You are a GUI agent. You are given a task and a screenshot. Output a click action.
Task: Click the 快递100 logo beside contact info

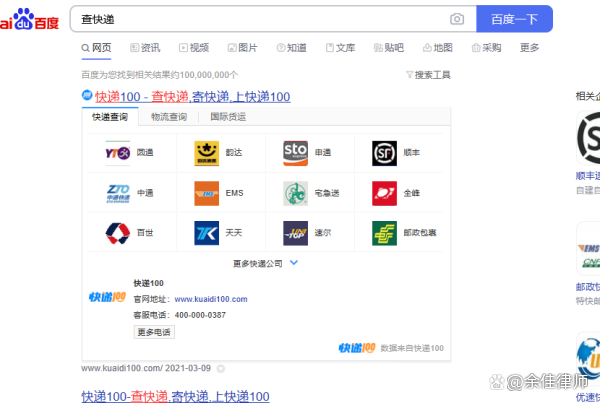click(108, 297)
